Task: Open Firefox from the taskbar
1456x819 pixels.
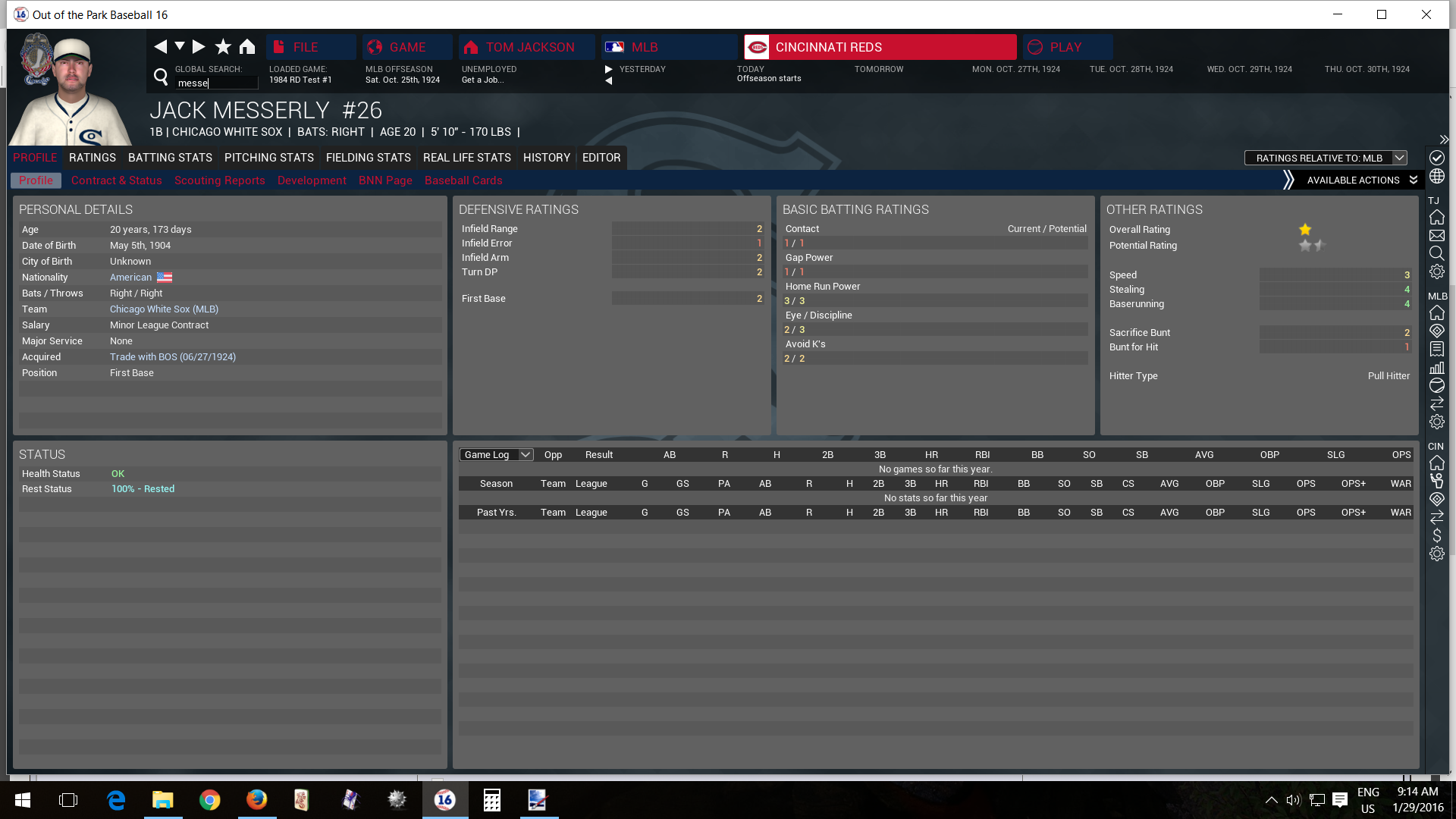Action: click(x=257, y=800)
